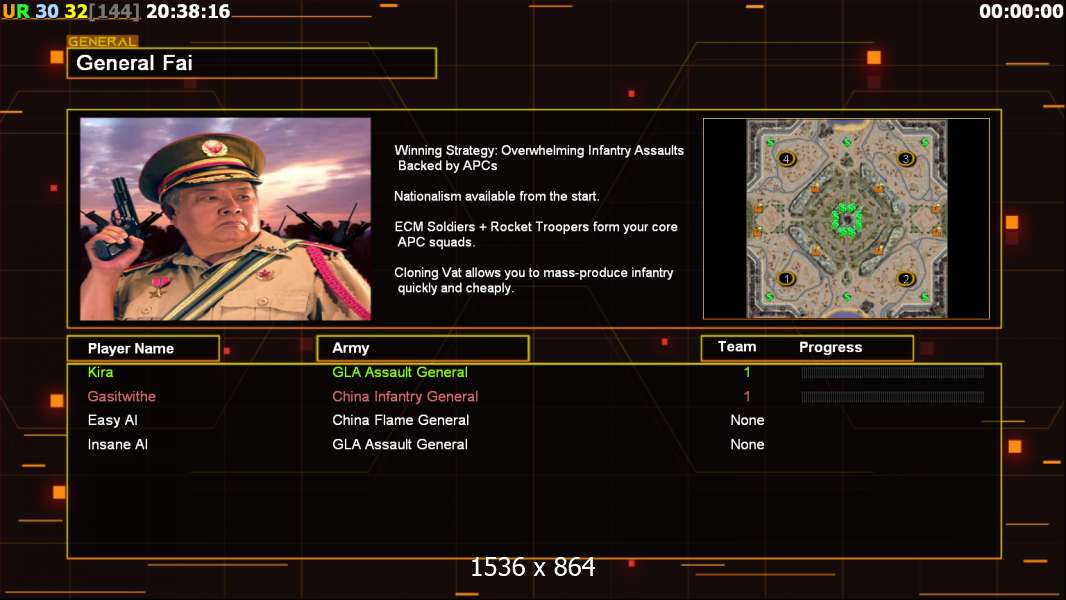The width and height of the screenshot is (1066, 600).
Task: Click the Progress column heading
Action: pos(831,347)
